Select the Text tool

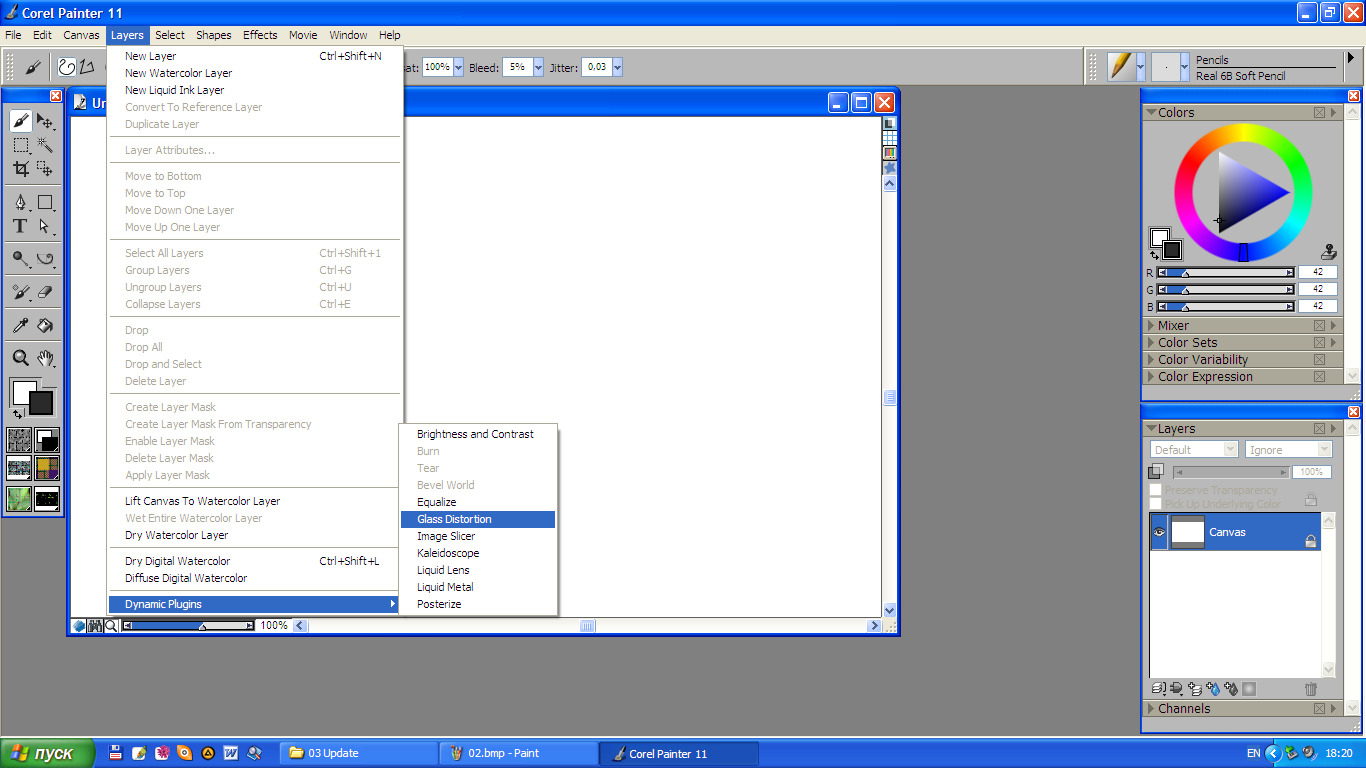tap(20, 226)
